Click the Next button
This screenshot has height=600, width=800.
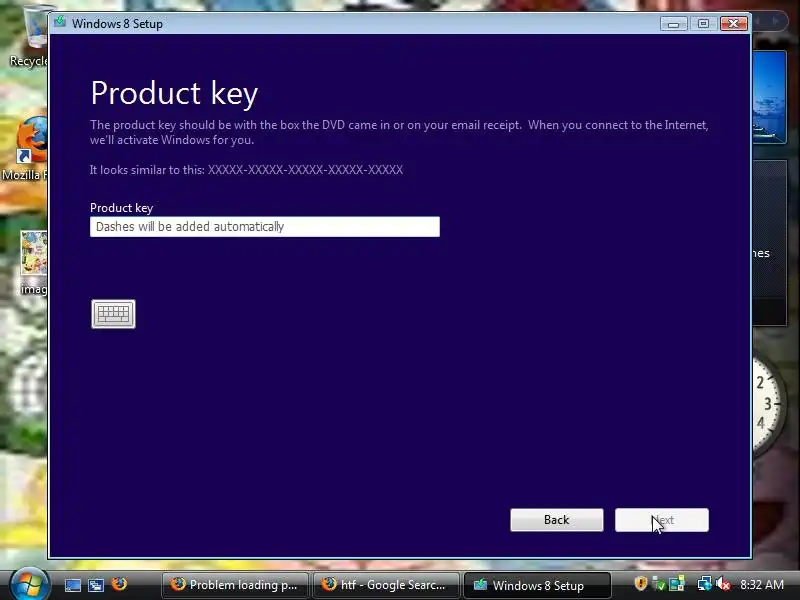pos(662,520)
